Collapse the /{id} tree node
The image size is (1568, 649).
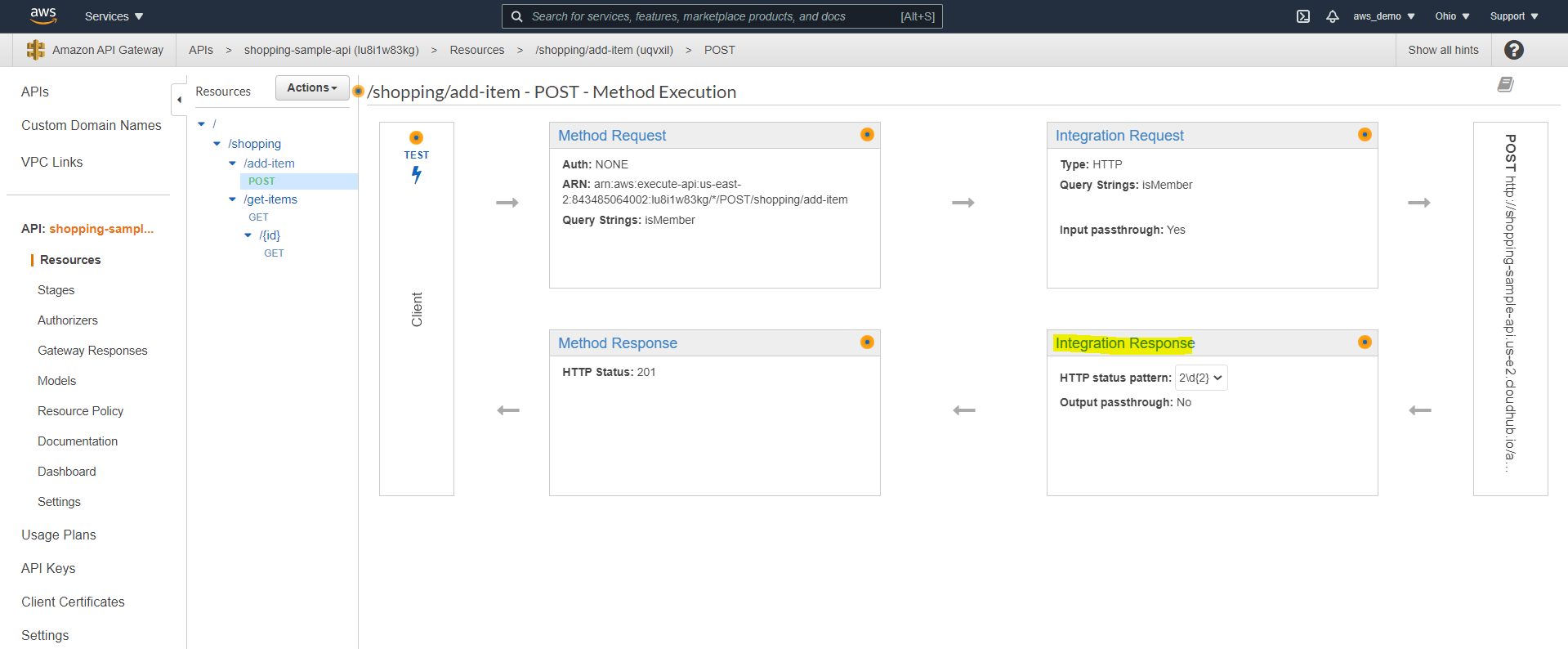point(248,235)
